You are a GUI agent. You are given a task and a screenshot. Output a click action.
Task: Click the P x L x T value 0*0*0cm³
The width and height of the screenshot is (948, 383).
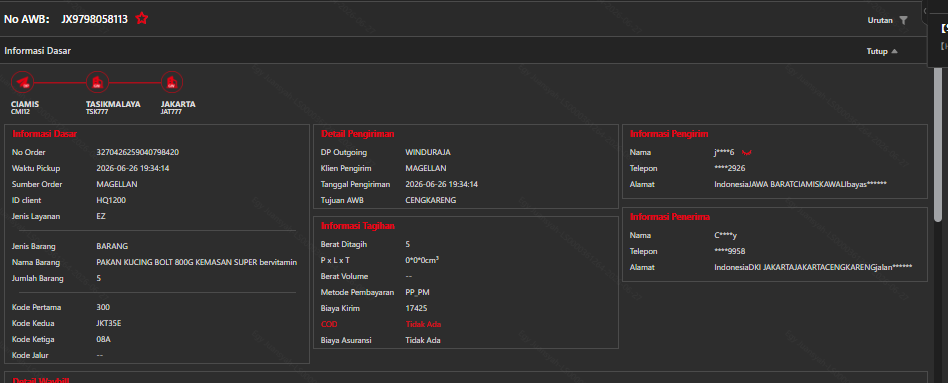coord(422,260)
